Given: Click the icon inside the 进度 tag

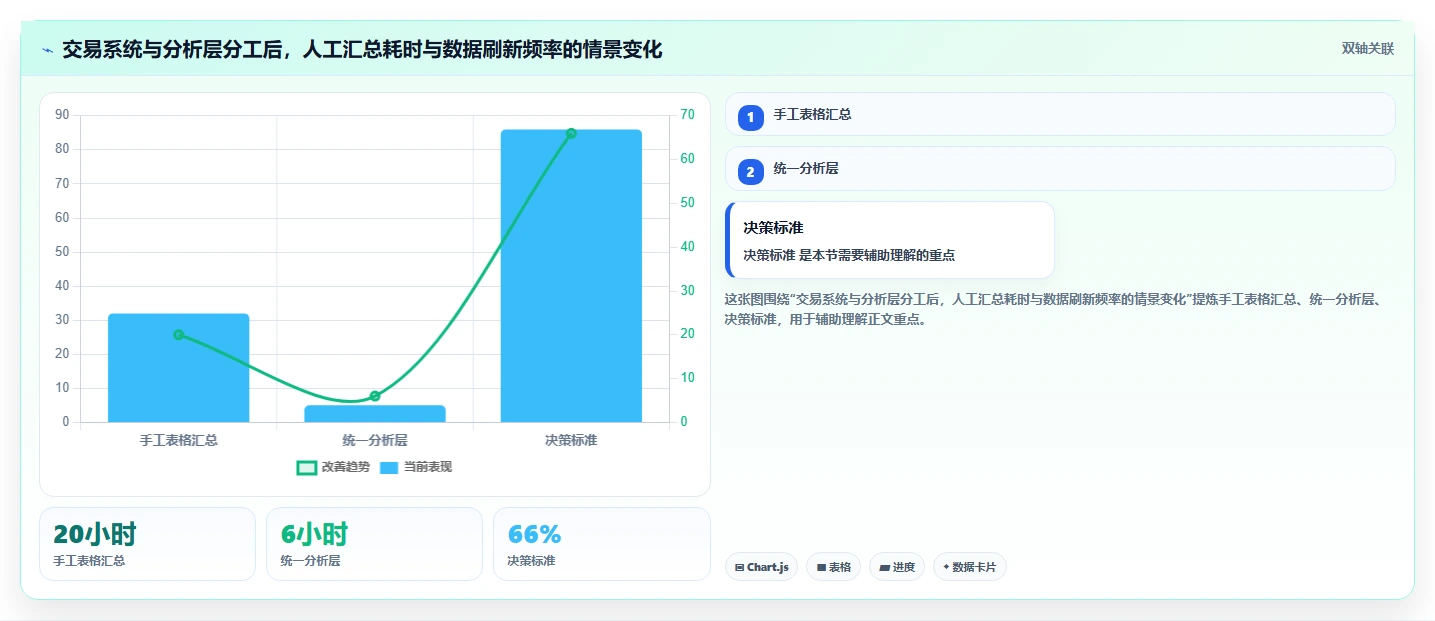Looking at the screenshot, I should 884,567.
